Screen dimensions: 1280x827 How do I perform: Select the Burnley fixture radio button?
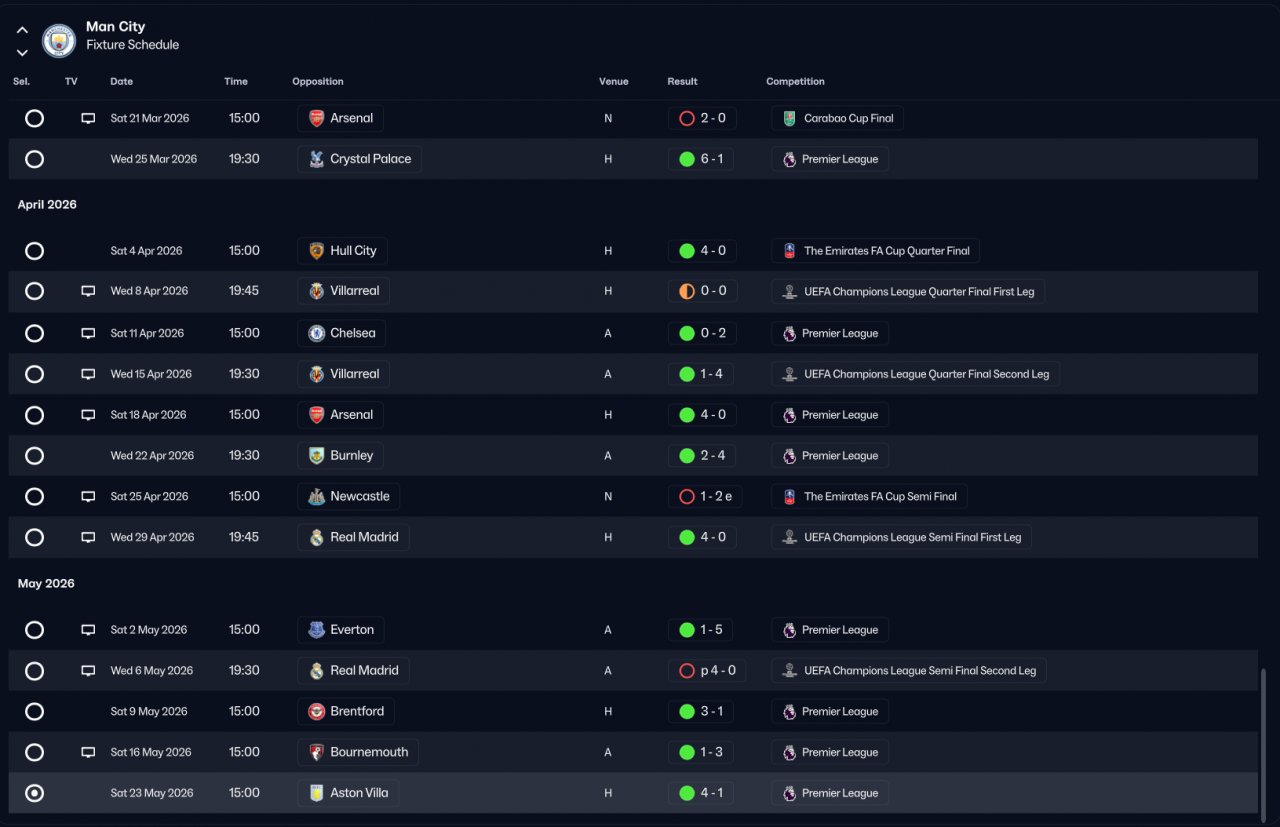click(x=34, y=456)
